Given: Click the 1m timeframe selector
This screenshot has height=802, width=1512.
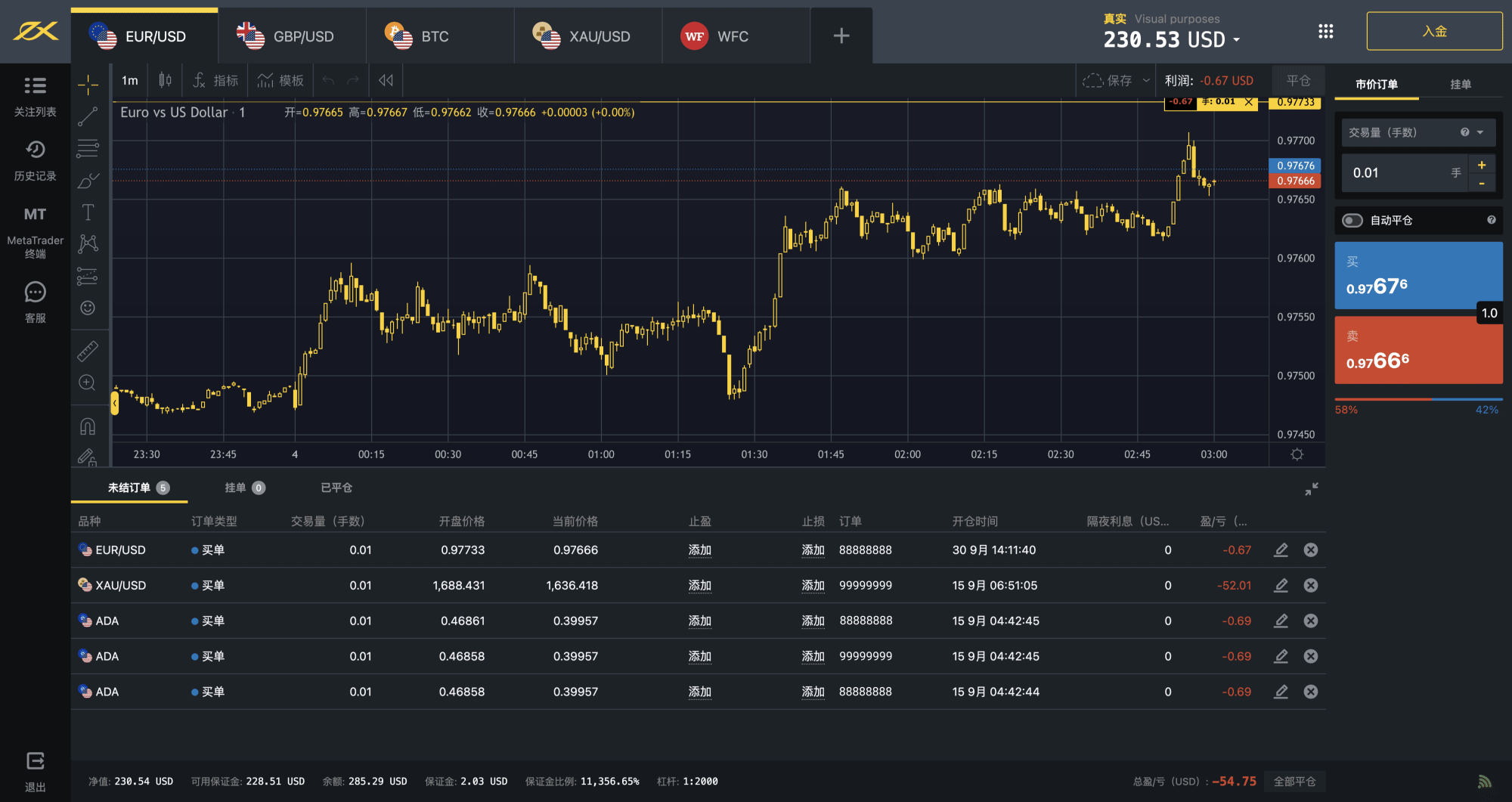Looking at the screenshot, I should tap(130, 80).
